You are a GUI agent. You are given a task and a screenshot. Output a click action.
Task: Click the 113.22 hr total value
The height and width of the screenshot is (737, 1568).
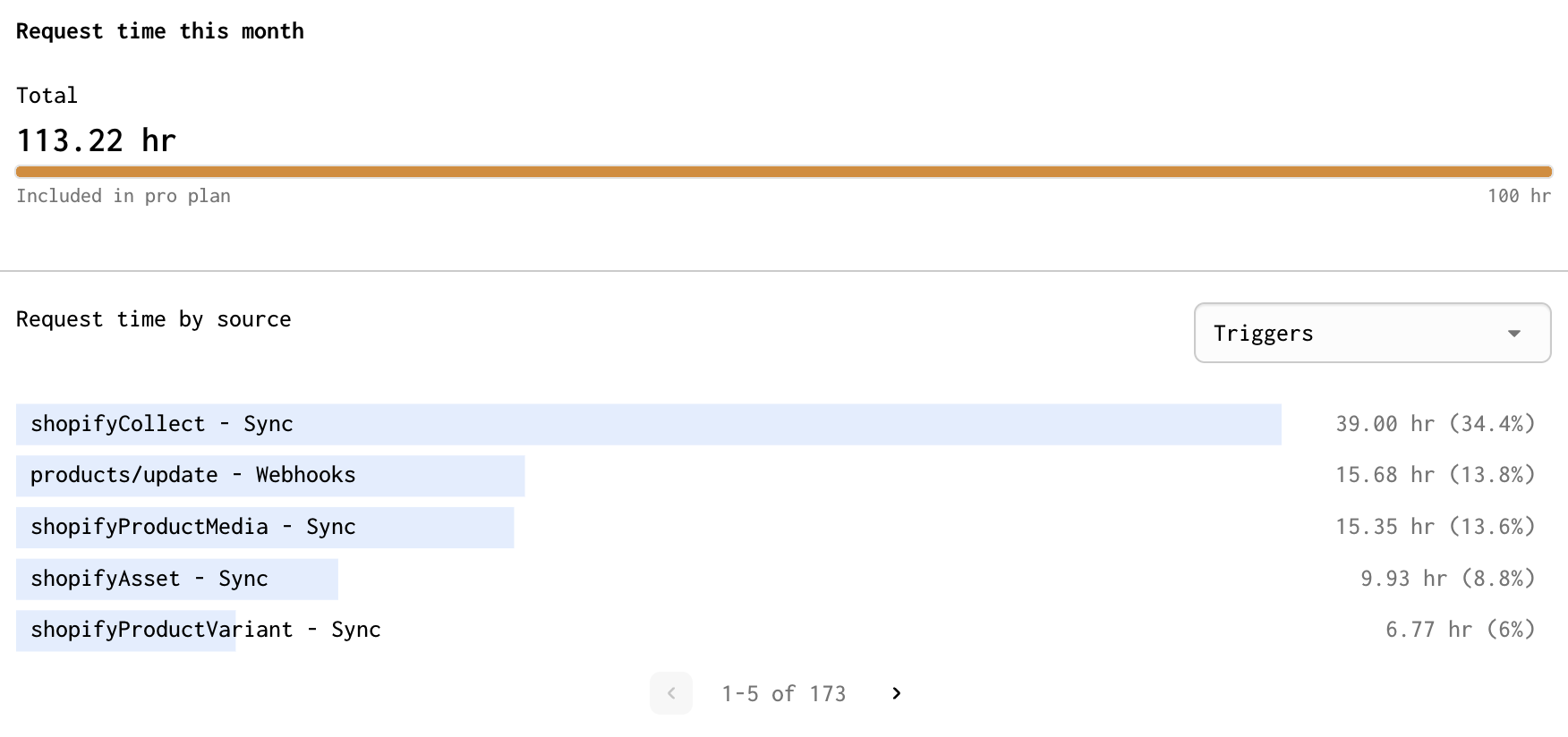[x=97, y=140]
